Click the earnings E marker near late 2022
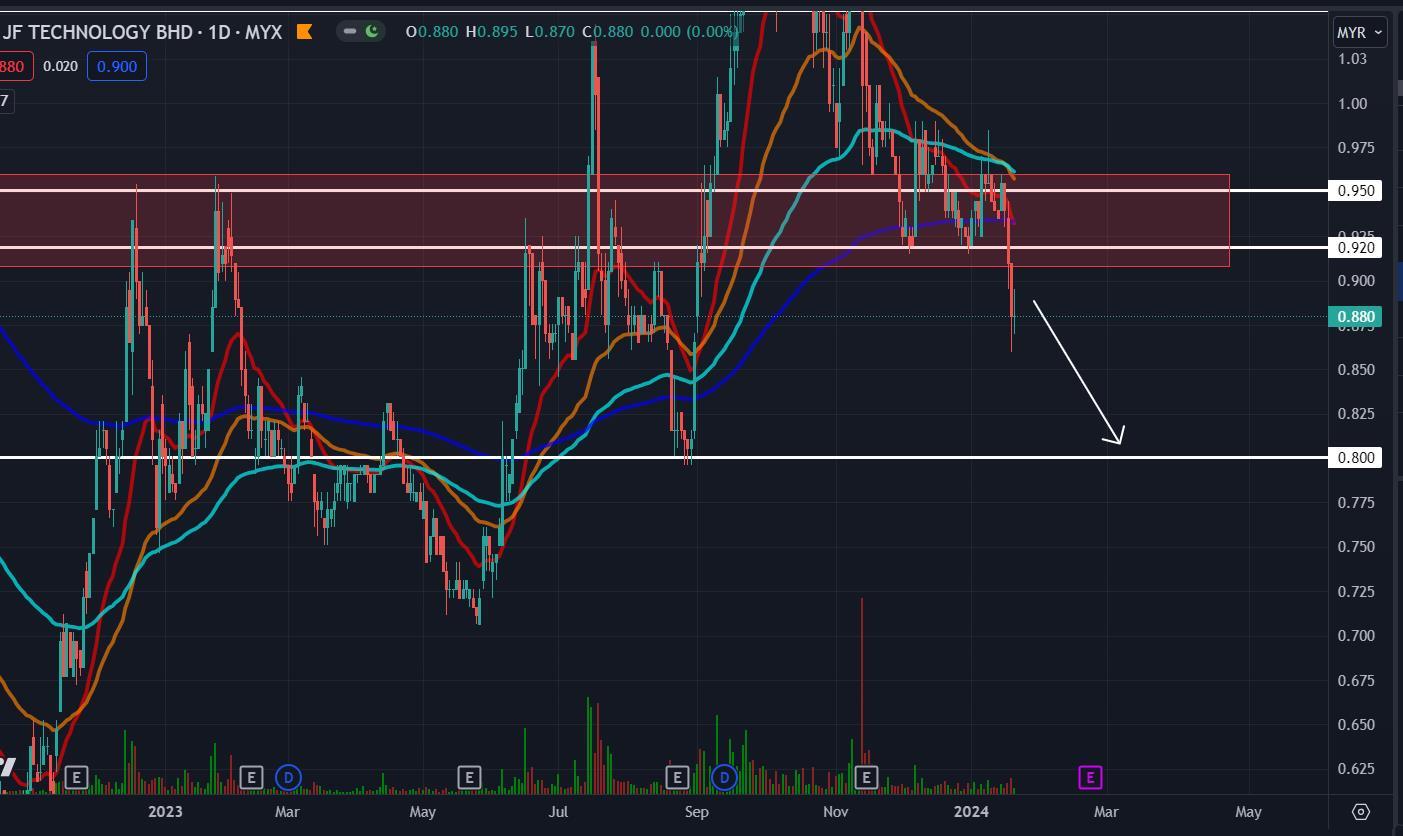Screen dimensions: 1403x836 (76, 777)
